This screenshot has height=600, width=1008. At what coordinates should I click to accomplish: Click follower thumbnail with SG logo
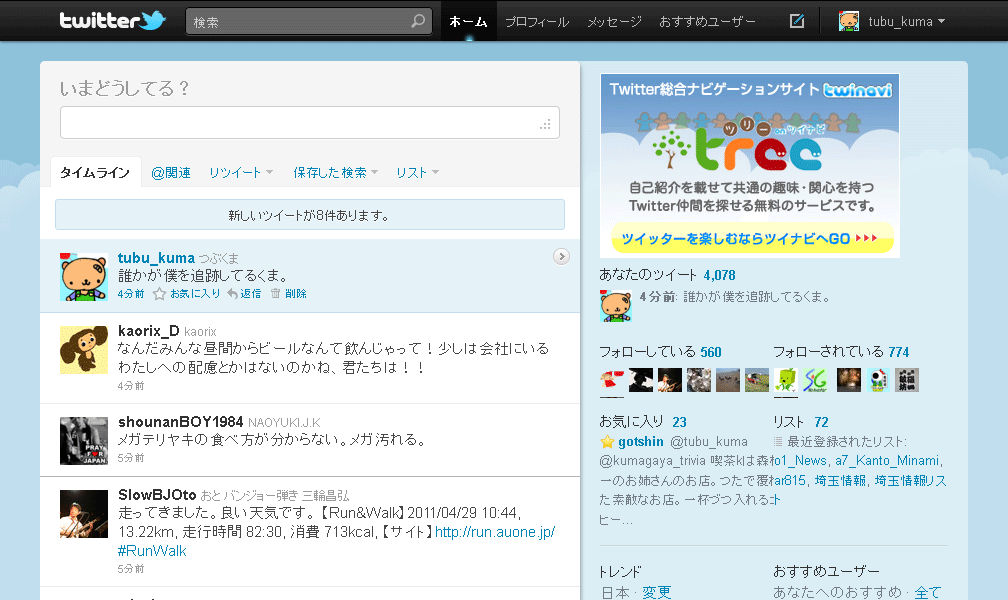click(x=814, y=380)
